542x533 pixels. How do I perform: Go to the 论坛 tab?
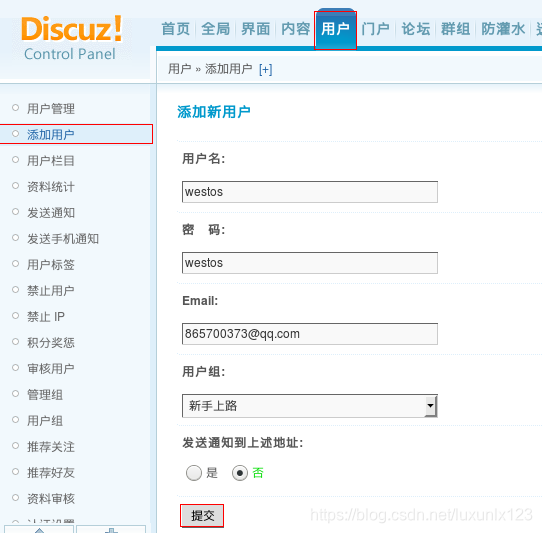pyautogui.click(x=415, y=29)
